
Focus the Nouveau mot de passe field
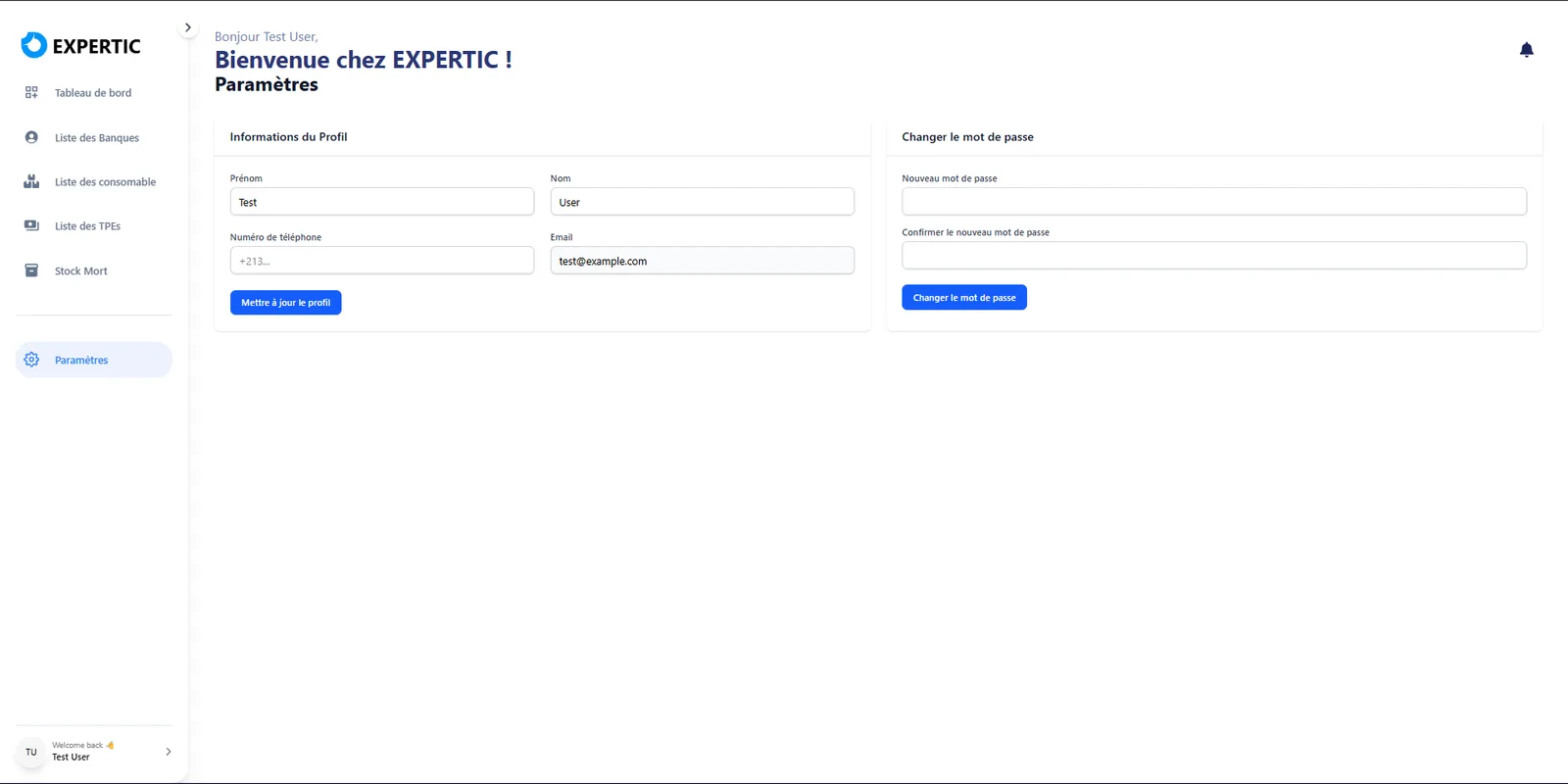(1214, 202)
